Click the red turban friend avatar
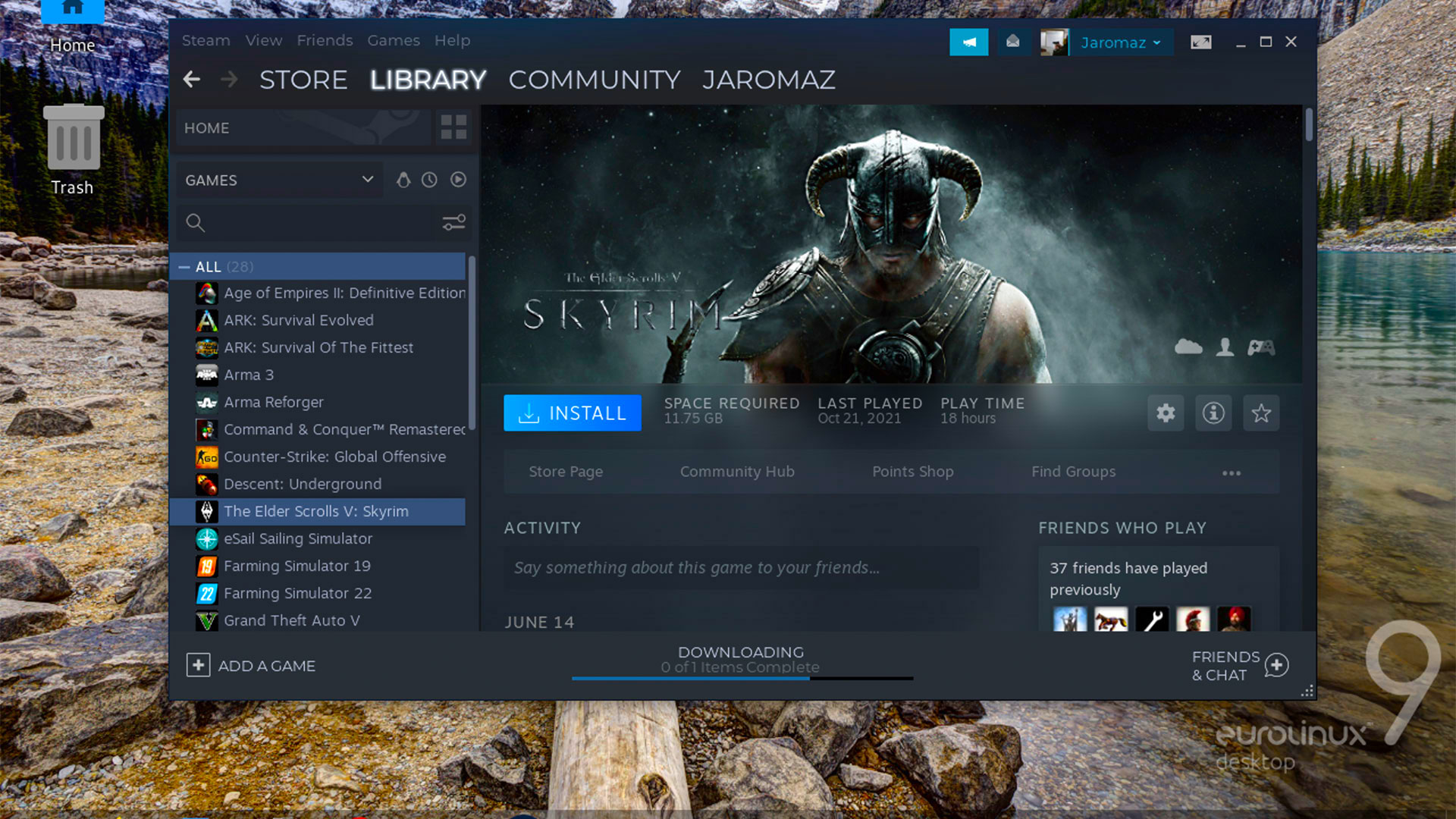This screenshot has width=1456, height=819. coord(1234,619)
